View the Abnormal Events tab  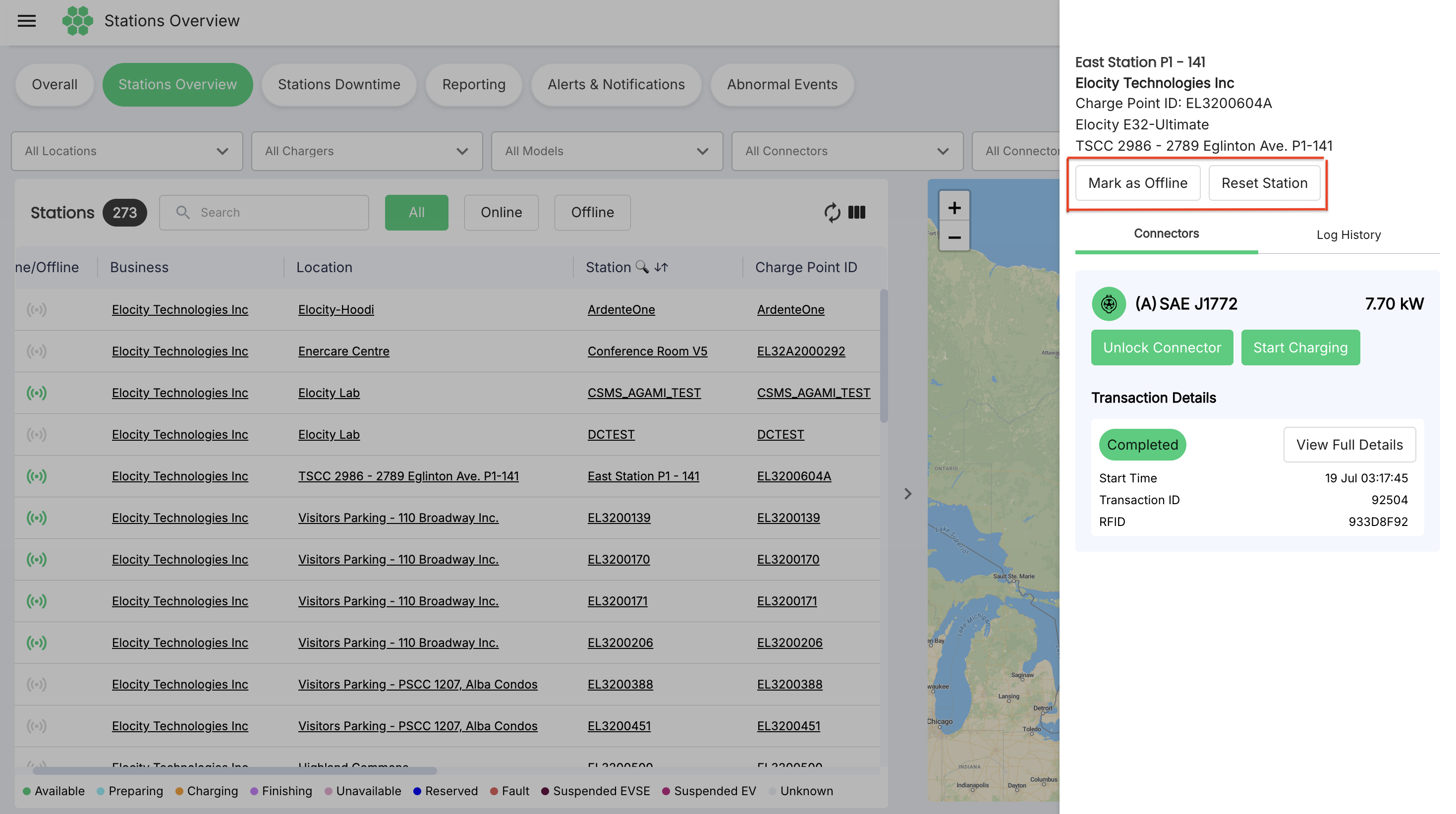point(782,85)
